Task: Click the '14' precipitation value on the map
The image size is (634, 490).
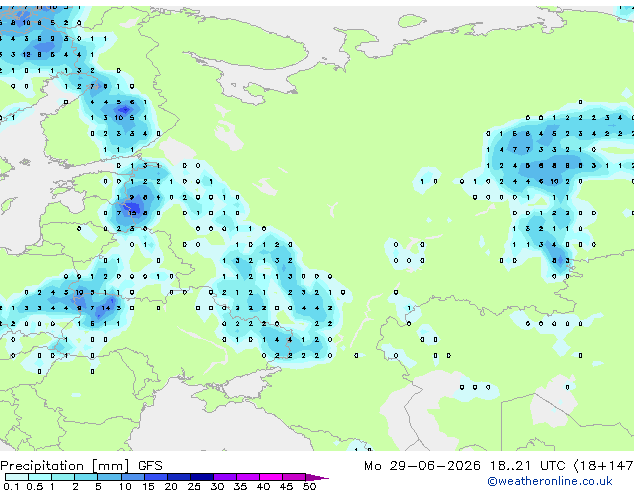Action: (106, 308)
